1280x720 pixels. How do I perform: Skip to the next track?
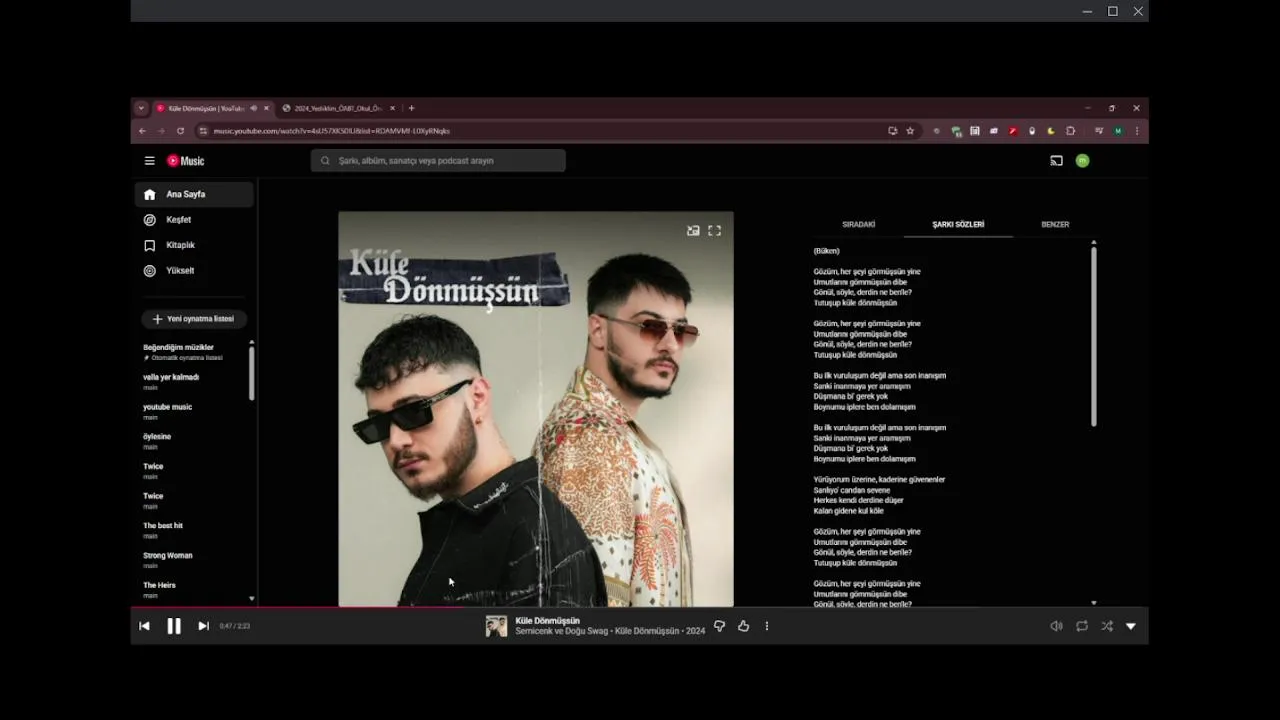point(203,626)
